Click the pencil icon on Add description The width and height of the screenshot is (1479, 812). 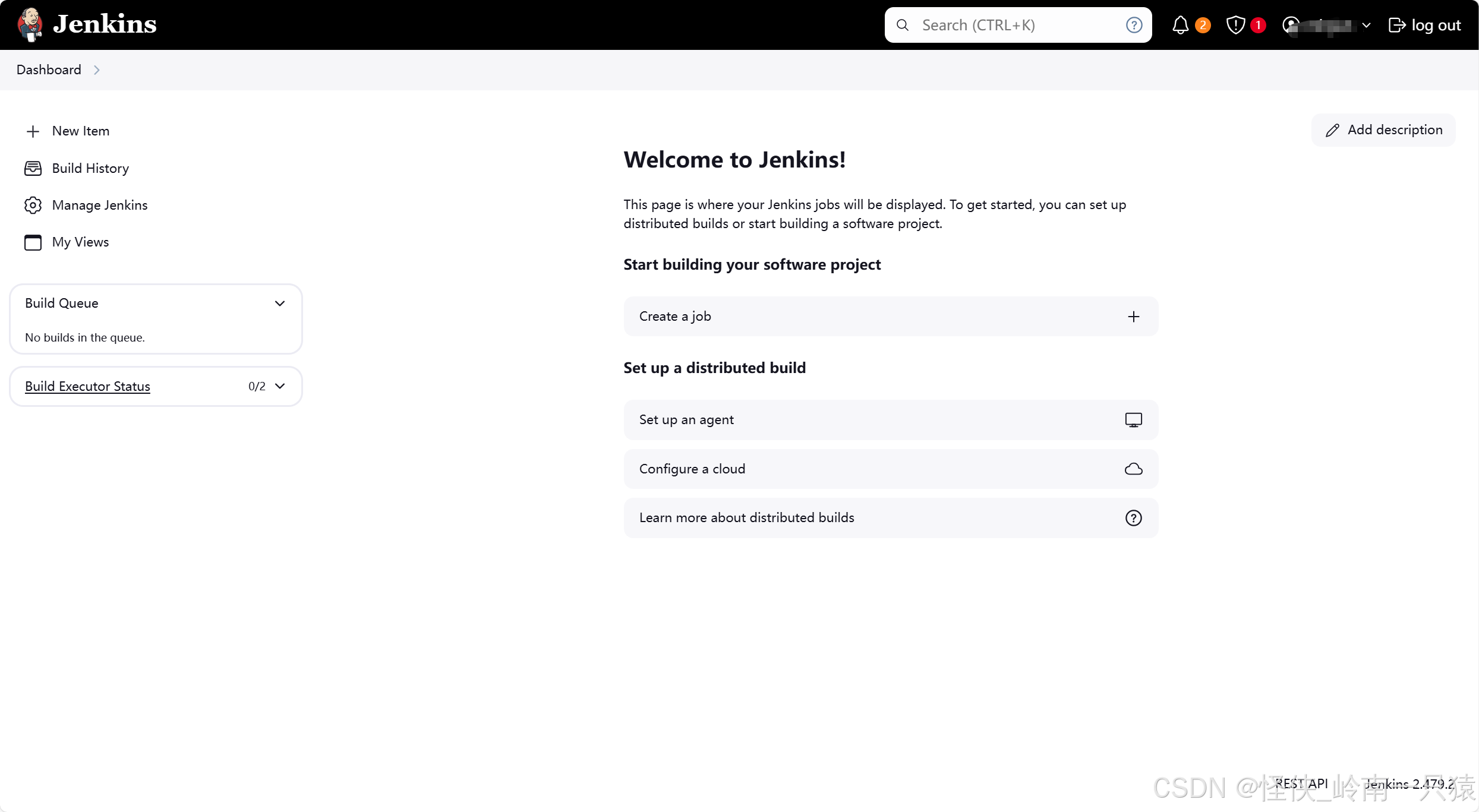point(1332,131)
